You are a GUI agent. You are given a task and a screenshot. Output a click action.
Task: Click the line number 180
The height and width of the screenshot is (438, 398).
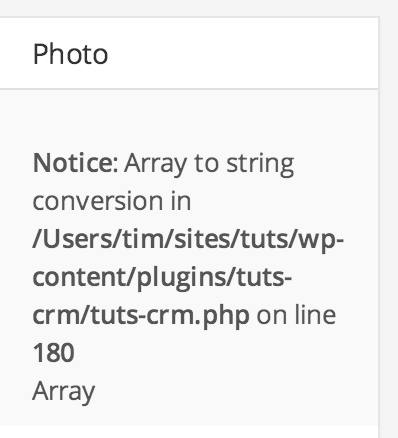[53, 353]
